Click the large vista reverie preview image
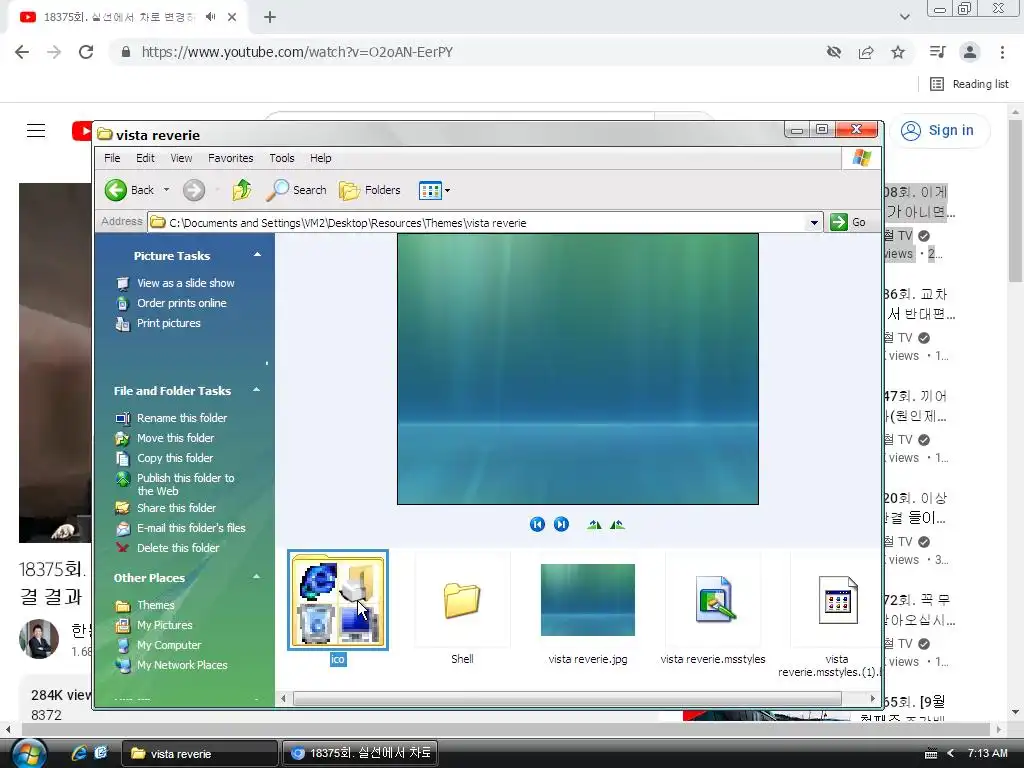 pos(578,369)
